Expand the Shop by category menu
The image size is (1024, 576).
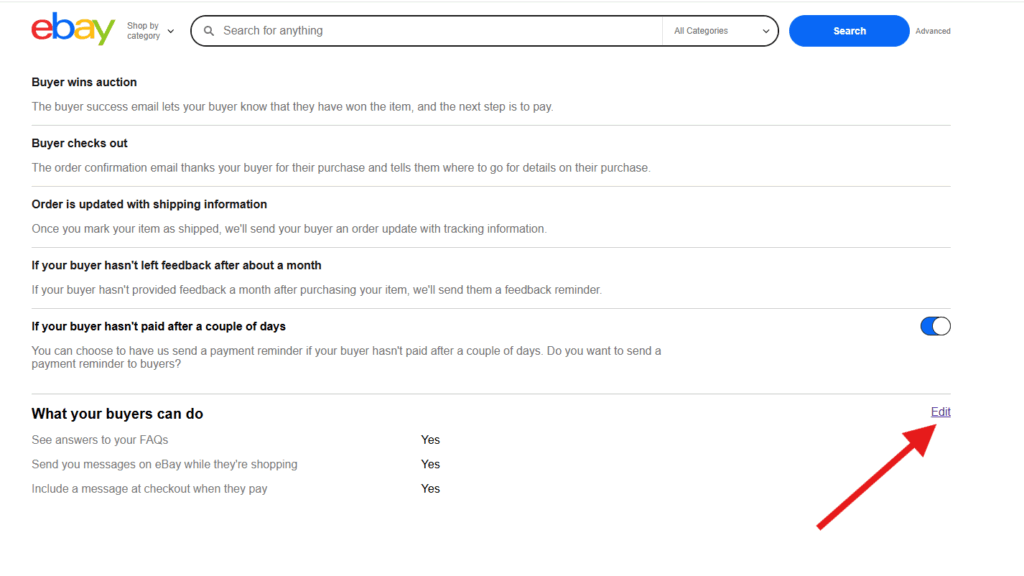150,31
